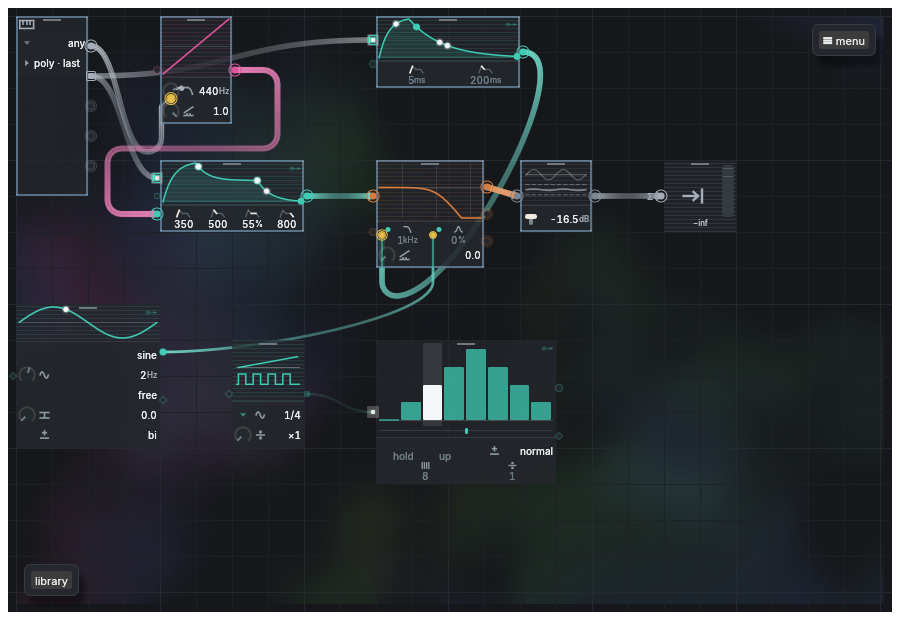The height and width of the screenshot is (620, 900).
Task: Open the clock module dropdown arrow
Action: pyautogui.click(x=243, y=414)
